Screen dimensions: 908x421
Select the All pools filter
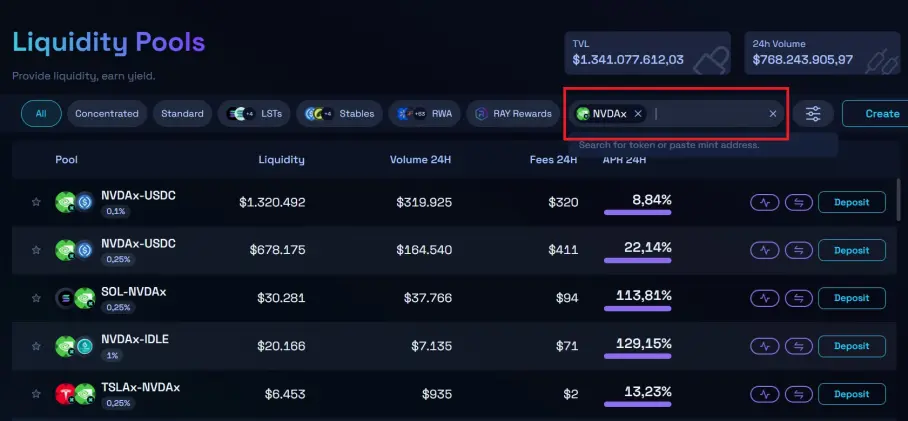41,114
